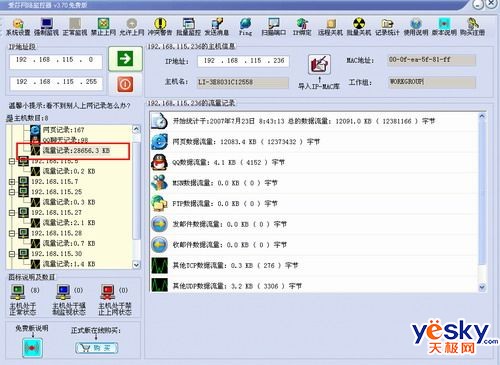
Task: Select 流量记录:0.3 KB tree entry
Action: tap(63, 202)
